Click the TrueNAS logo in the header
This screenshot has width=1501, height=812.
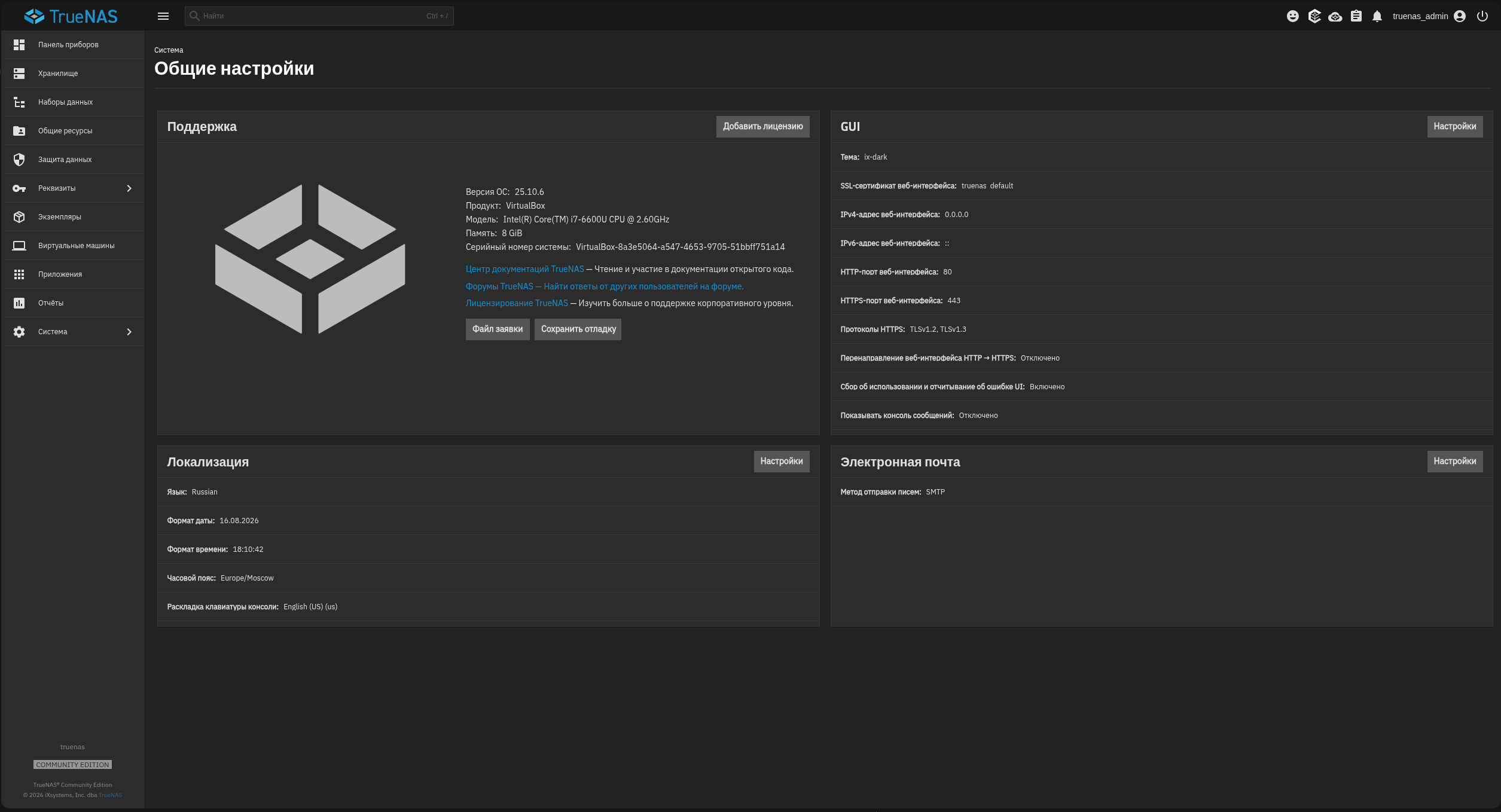tap(71, 16)
